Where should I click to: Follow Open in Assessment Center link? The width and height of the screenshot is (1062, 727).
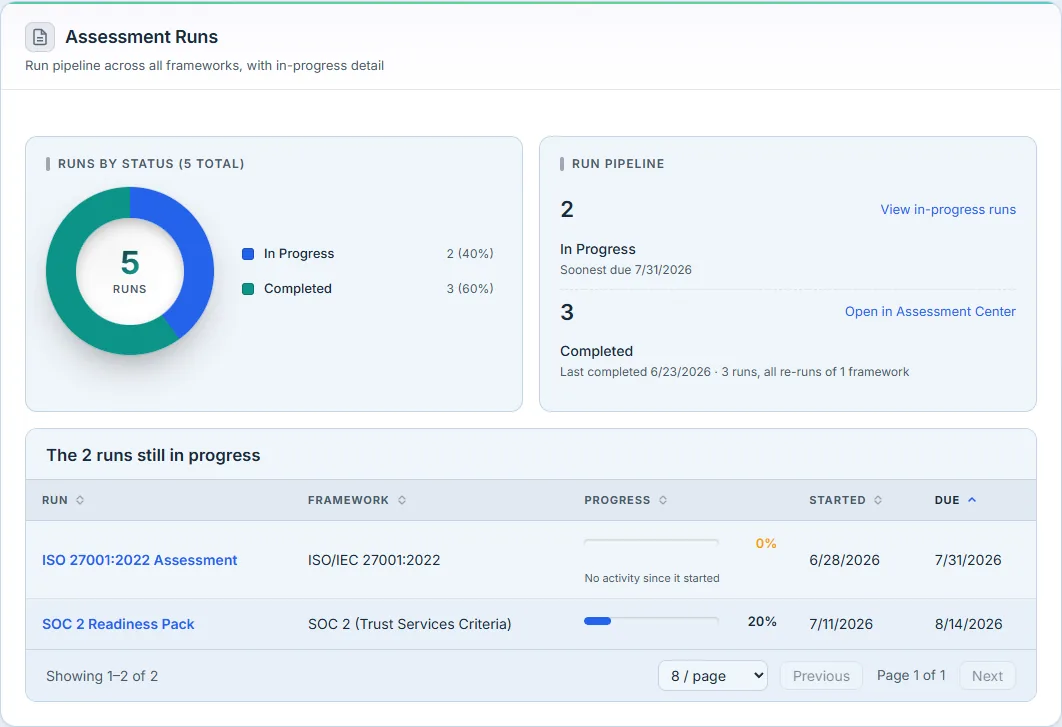coord(930,312)
